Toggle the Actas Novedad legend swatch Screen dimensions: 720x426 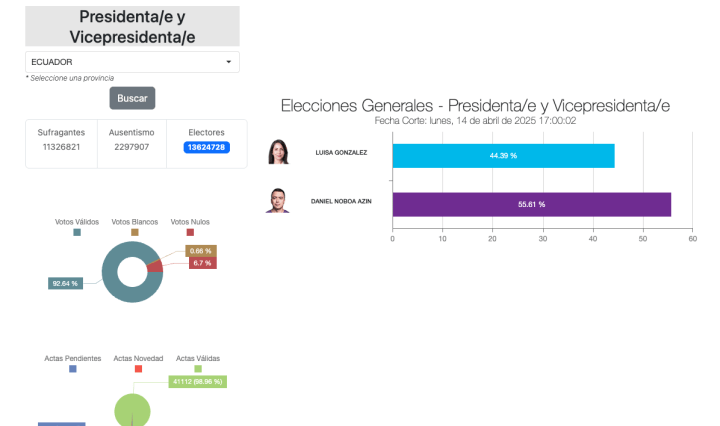137,368
